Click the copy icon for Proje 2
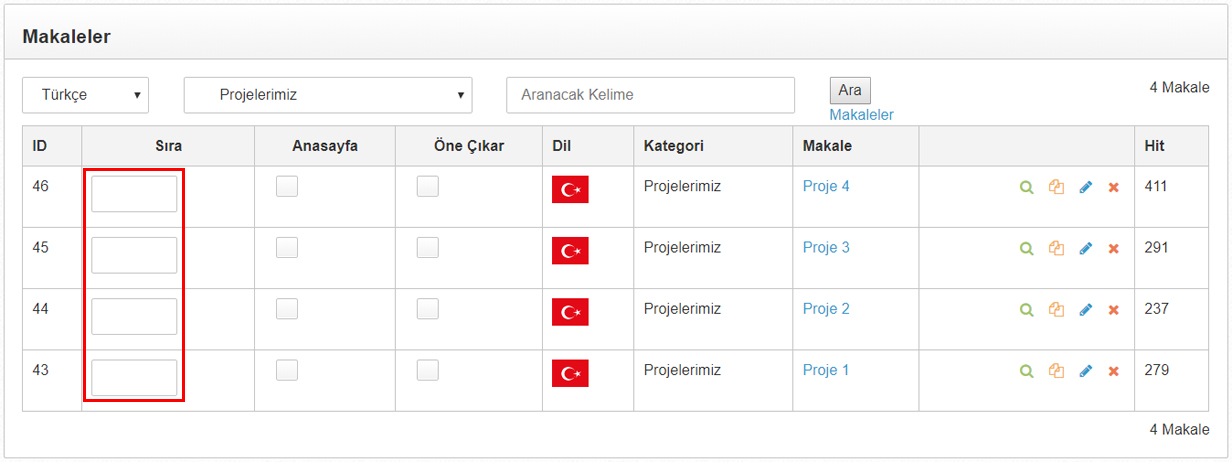This screenshot has height=476, width=1232. tap(1056, 310)
